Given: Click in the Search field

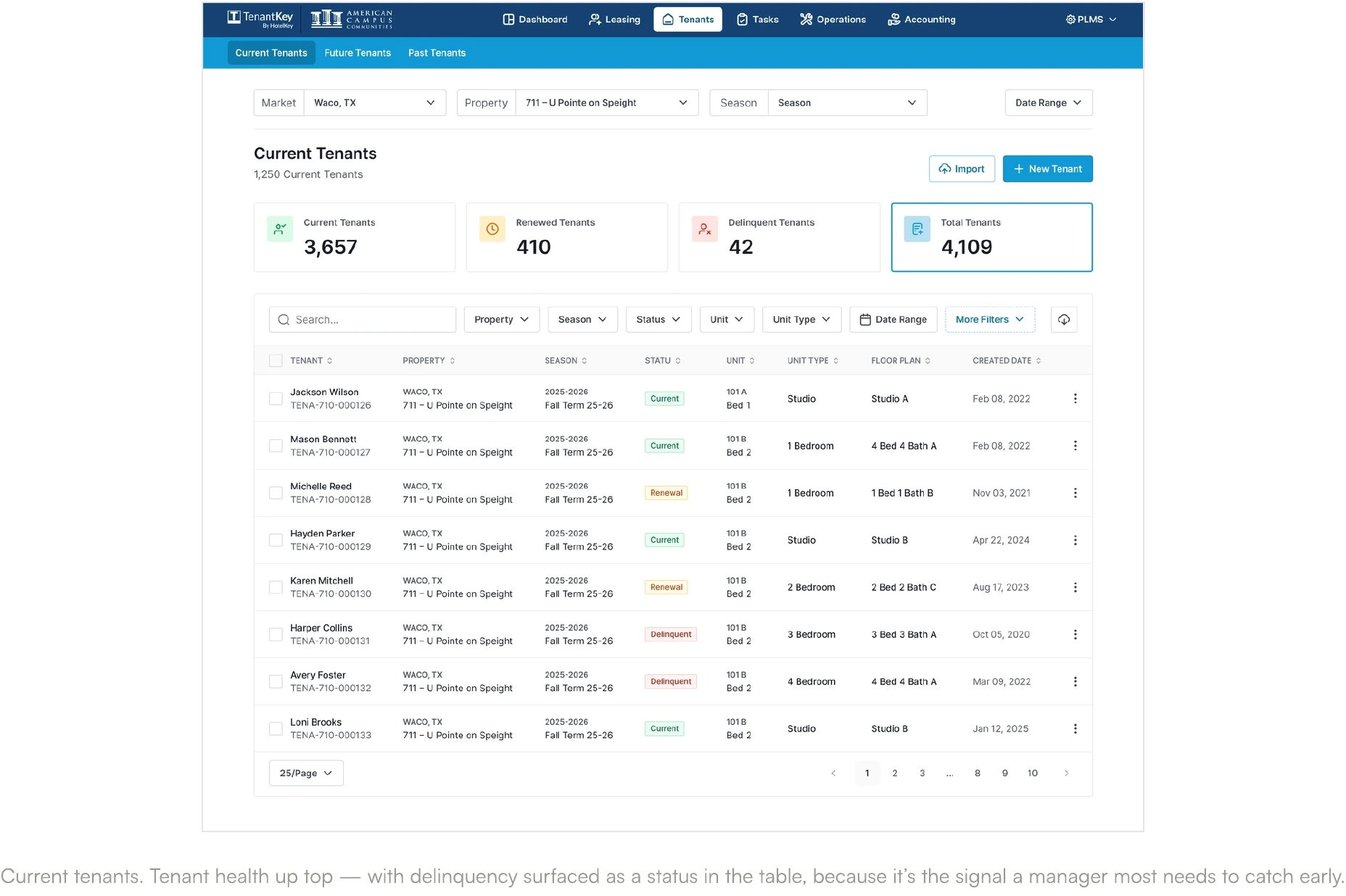Looking at the screenshot, I should pyautogui.click(x=363, y=320).
